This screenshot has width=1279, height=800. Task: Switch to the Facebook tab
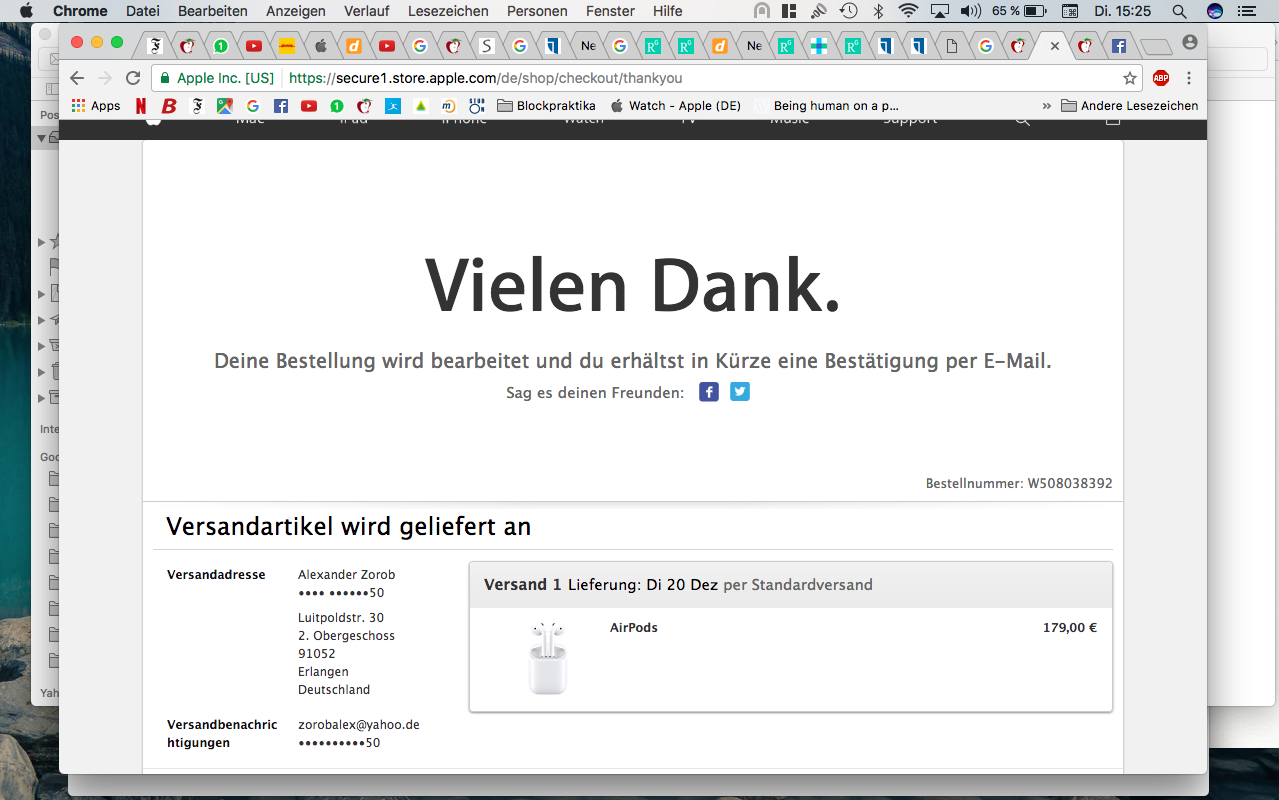[1119, 46]
